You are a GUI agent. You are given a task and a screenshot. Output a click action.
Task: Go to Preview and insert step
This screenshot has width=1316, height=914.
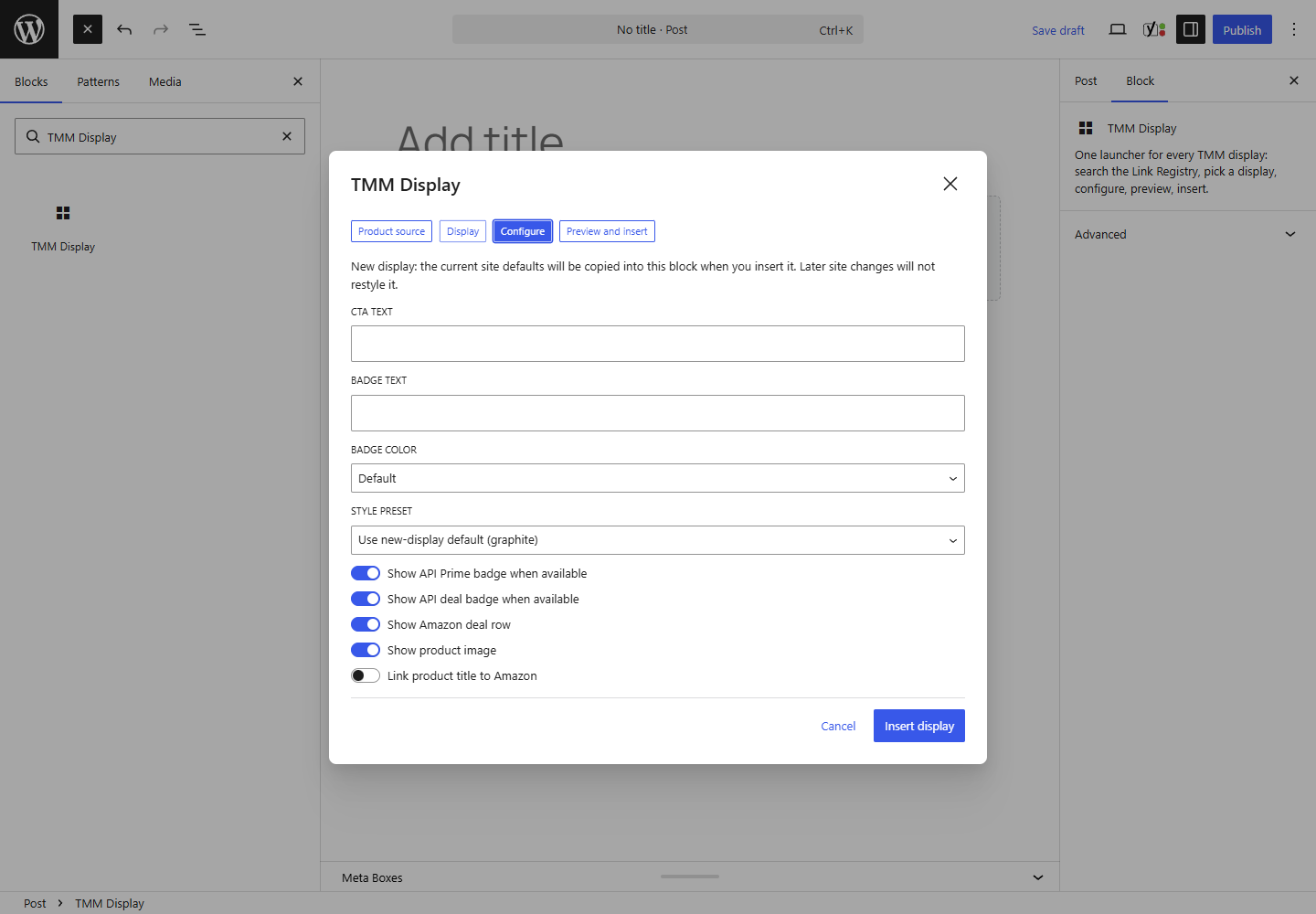[x=607, y=231]
